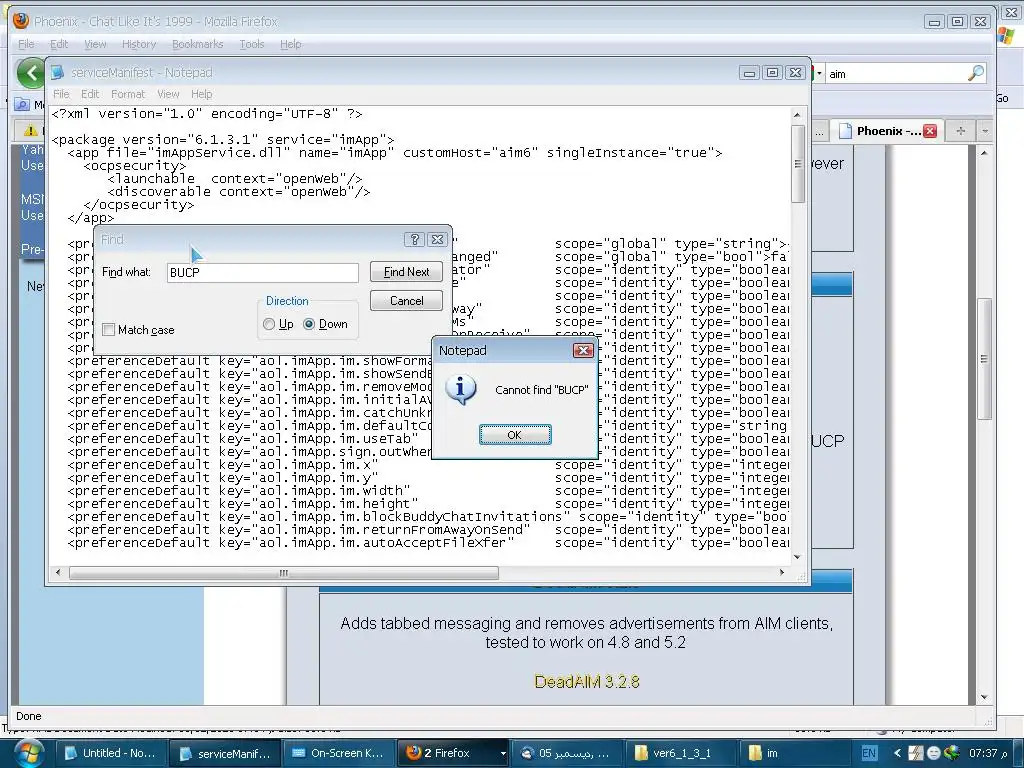Screen dimensions: 1024x768
Task: Open Notepad Help menu
Action: point(201,94)
